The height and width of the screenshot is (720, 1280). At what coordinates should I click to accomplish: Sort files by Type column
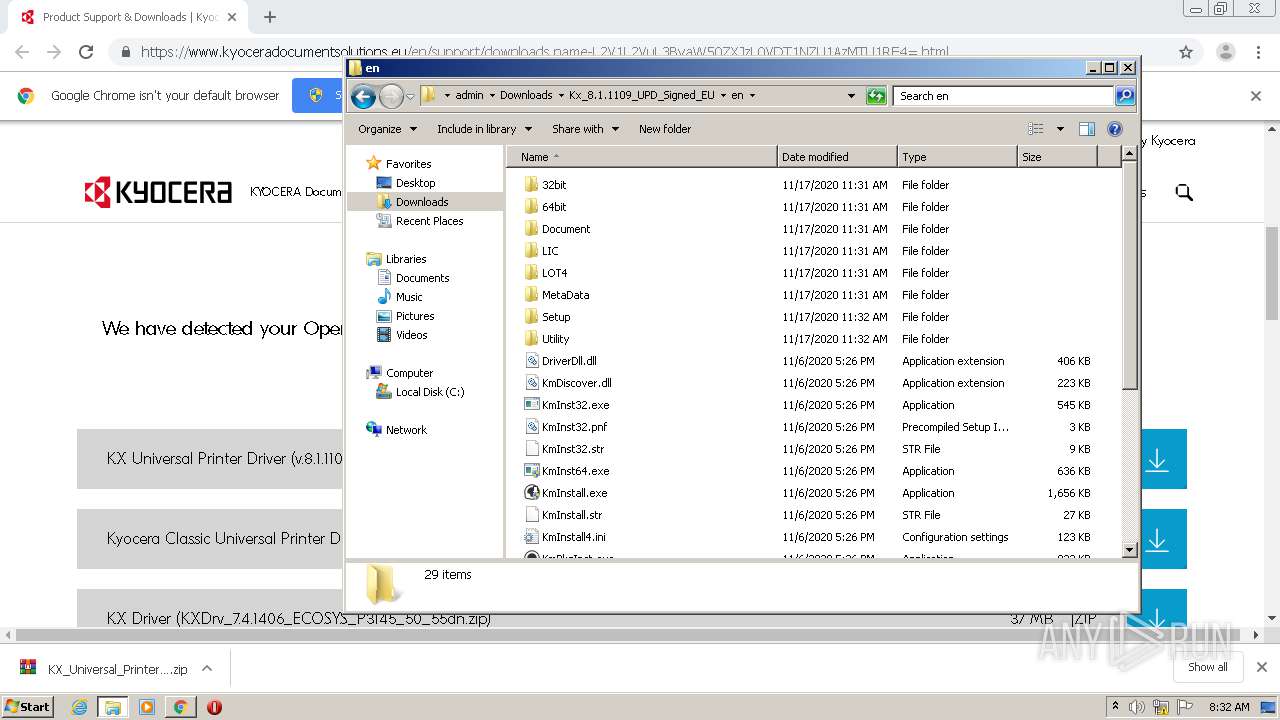tap(956, 157)
